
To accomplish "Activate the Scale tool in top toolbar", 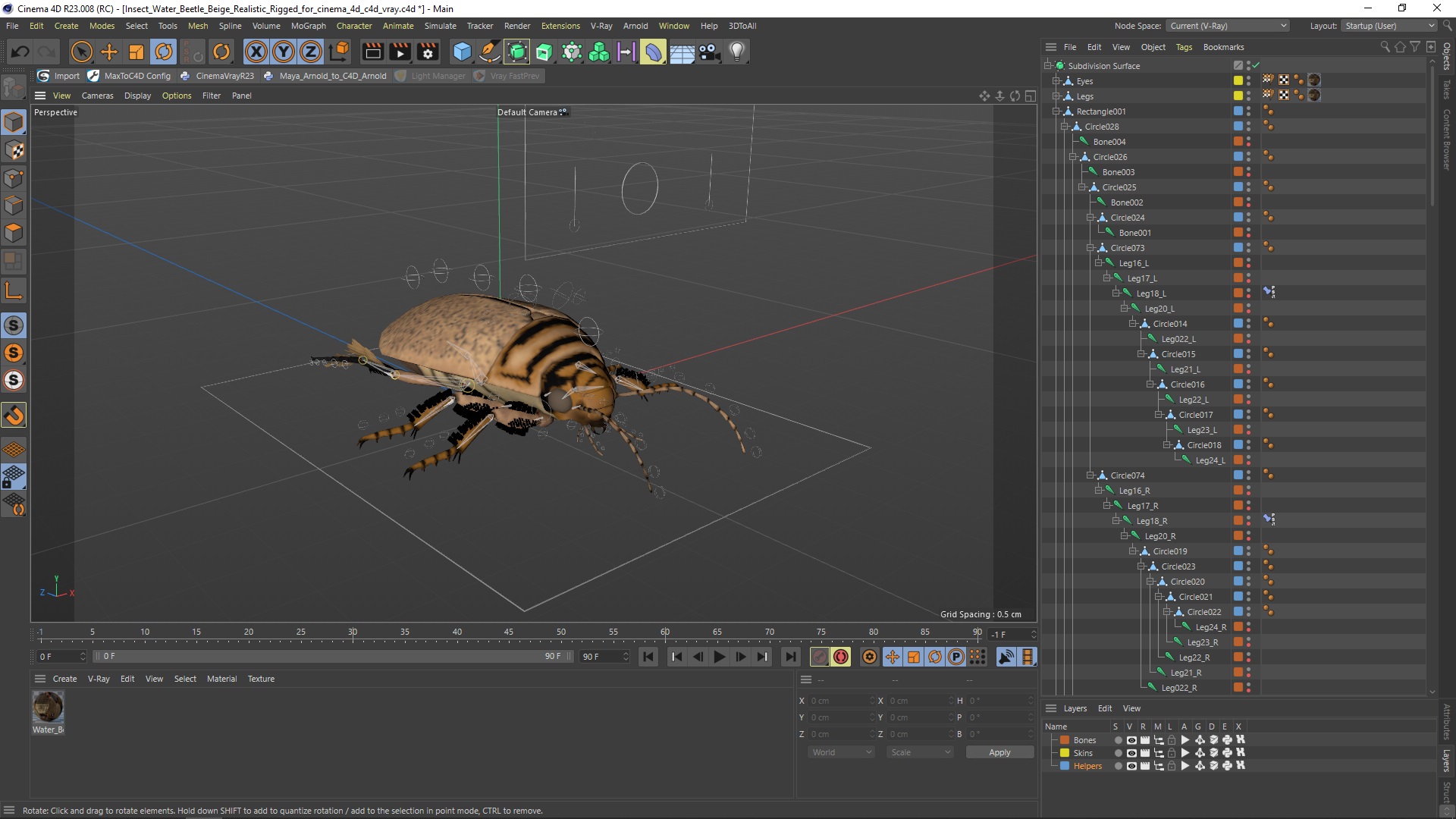I will 136,52.
